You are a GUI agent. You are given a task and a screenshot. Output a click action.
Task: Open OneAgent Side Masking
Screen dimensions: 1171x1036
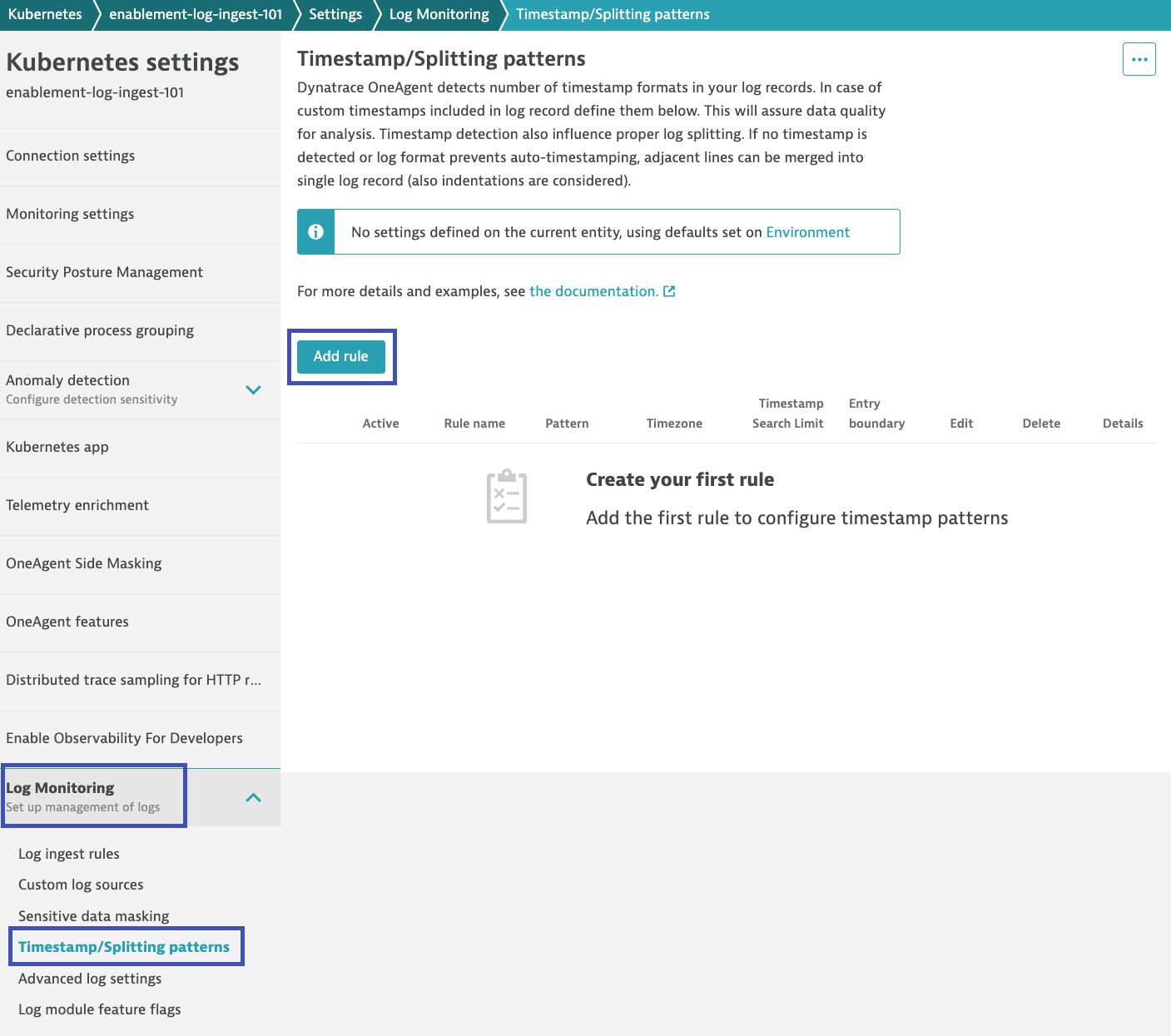[140, 564]
